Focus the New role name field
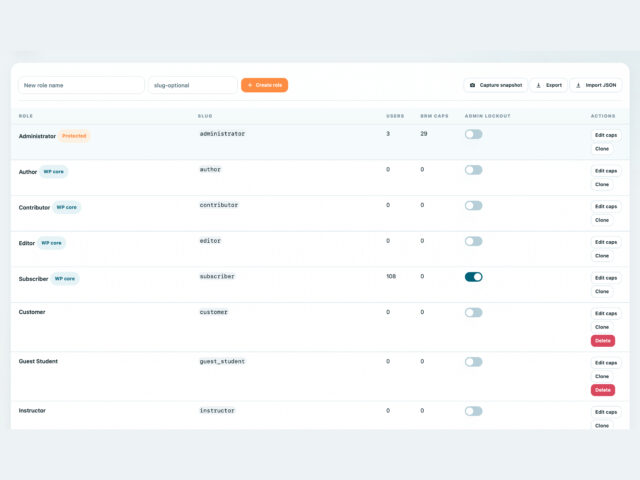The image size is (640, 480). click(x=81, y=85)
